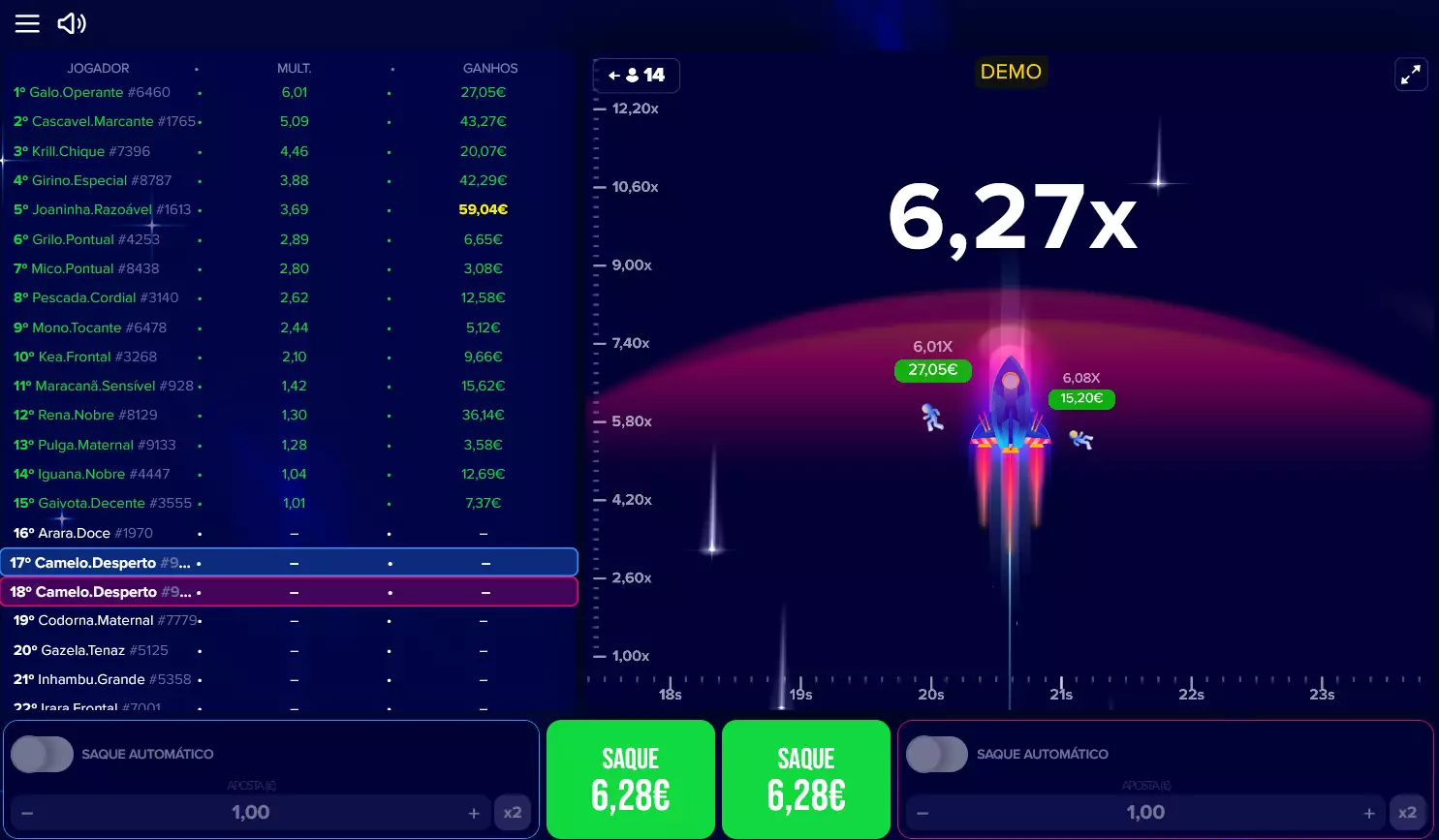The height and width of the screenshot is (840, 1439).
Task: Click the left bet amount field
Action: click(251, 812)
